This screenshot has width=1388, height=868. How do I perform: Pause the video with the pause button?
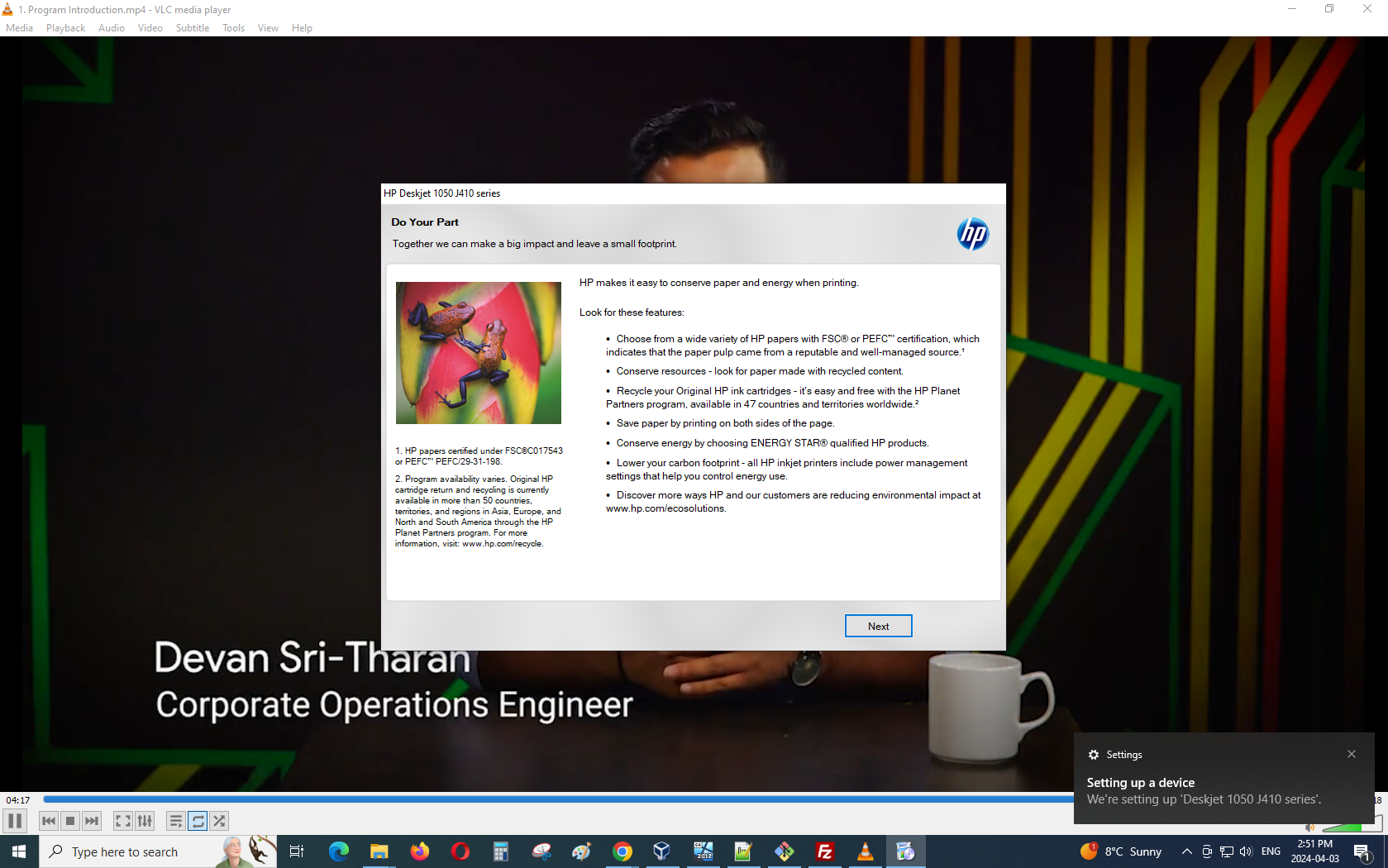[15, 821]
